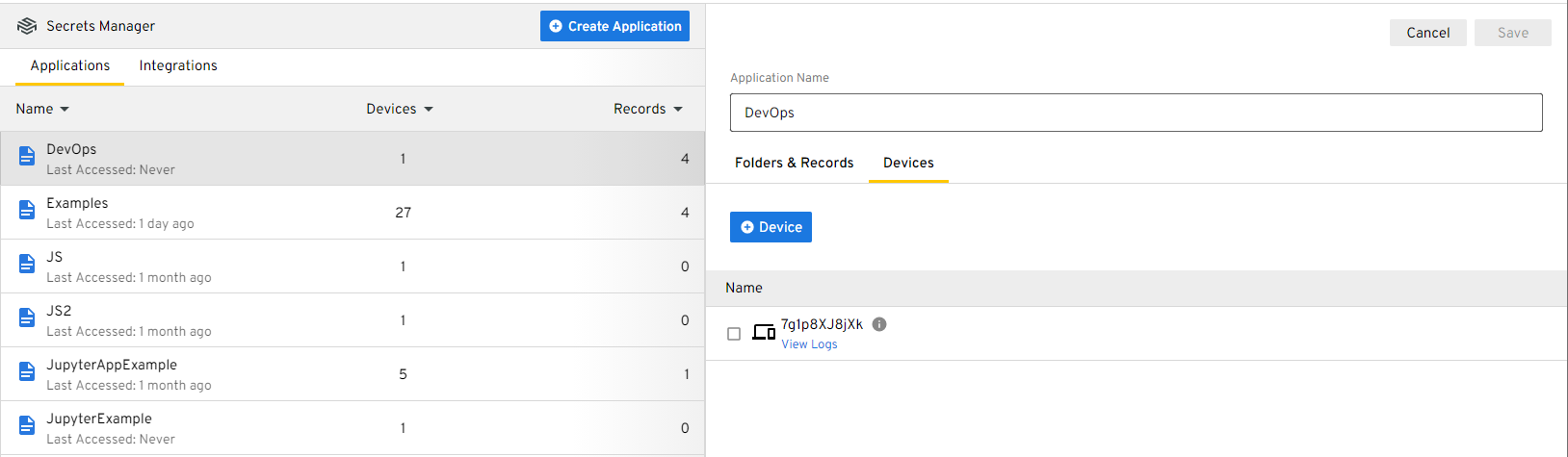Viewport: 1568px width, 457px height.
Task: Click the Application Name input field
Action: [x=1136, y=113]
